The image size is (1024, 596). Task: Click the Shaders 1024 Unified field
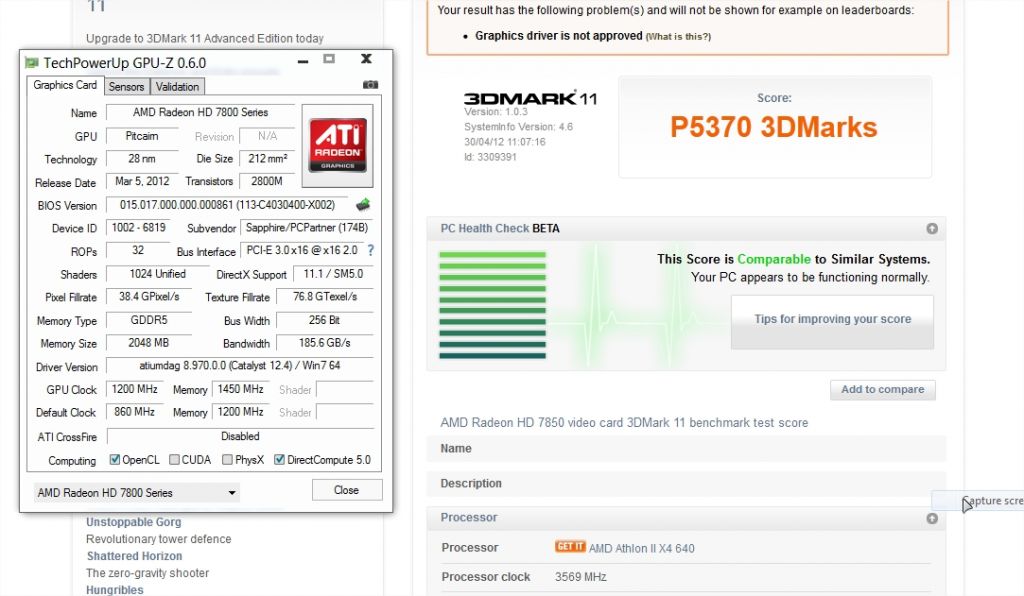157,274
